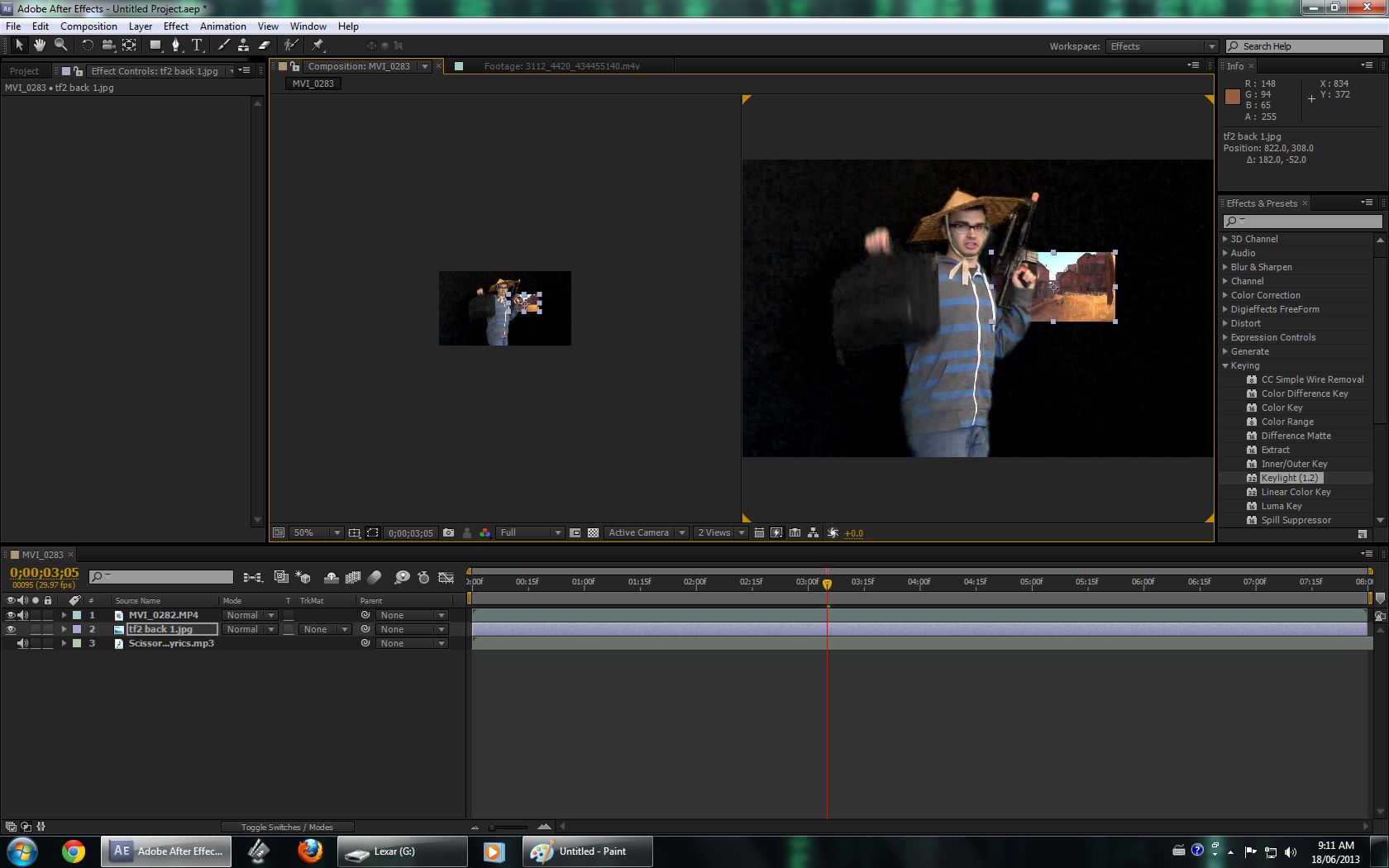This screenshot has height=868, width=1389.
Task: Toggle Transparency Grid in viewer
Action: (593, 533)
